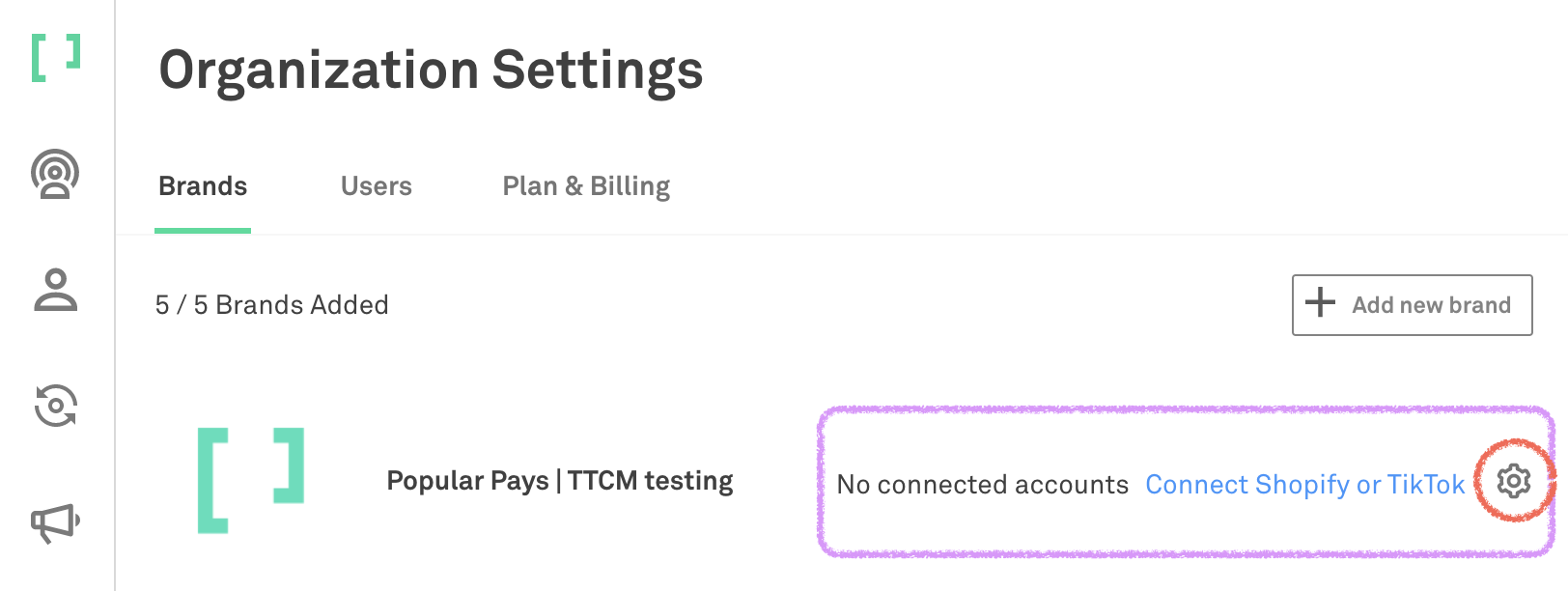Viewport: 1568px width, 591px height.
Task: Open the megaphone campaigns icon in the sidebar
Action: coord(53,524)
